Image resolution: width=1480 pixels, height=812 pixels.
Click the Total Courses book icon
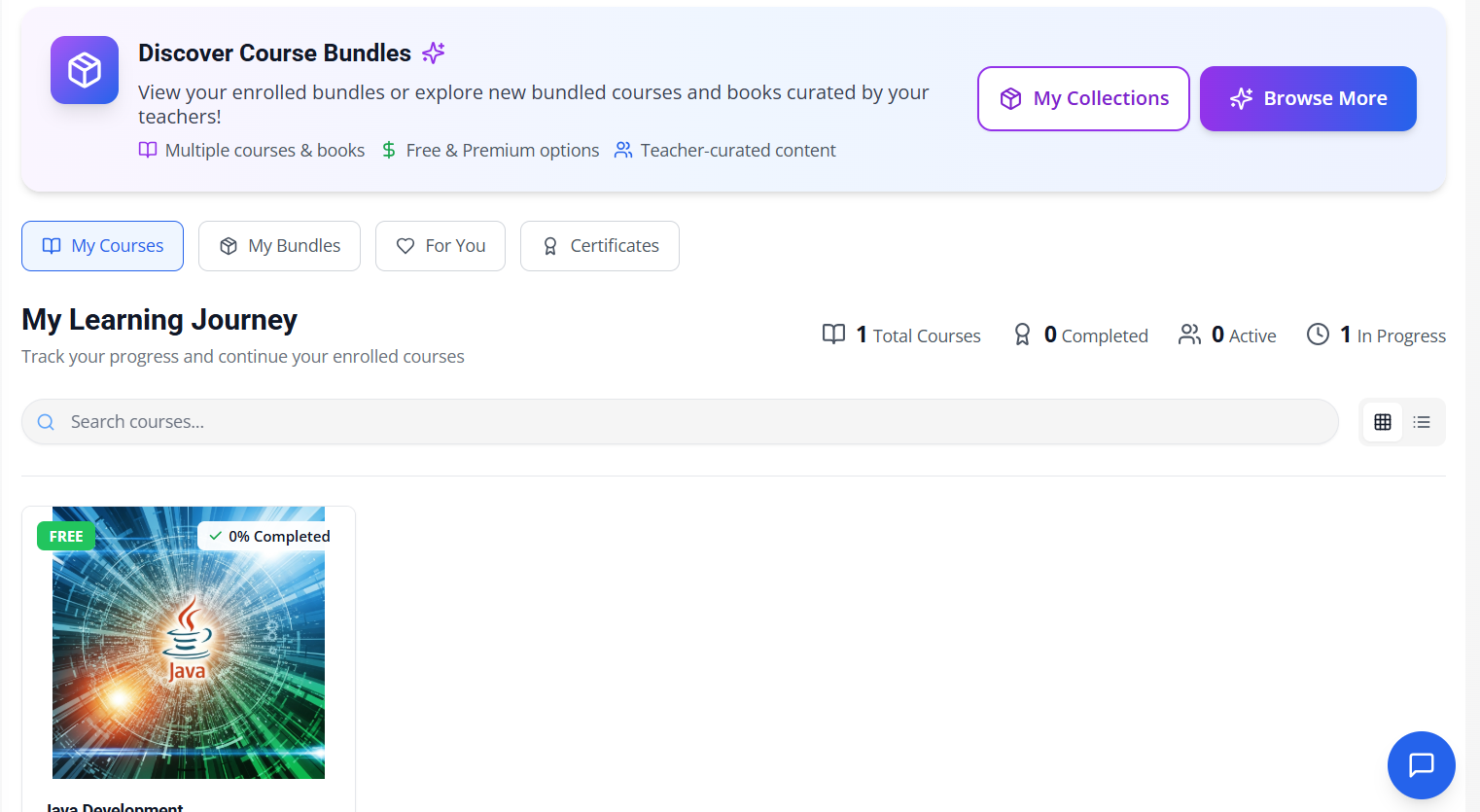[833, 334]
